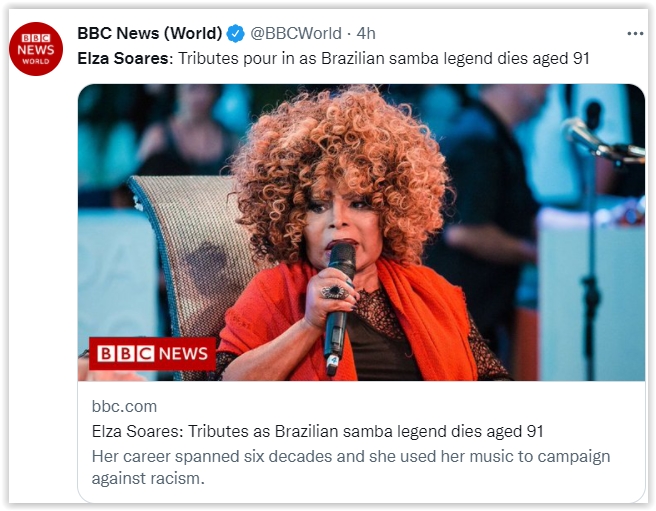Click the ring on the singer's hand

(x=333, y=290)
